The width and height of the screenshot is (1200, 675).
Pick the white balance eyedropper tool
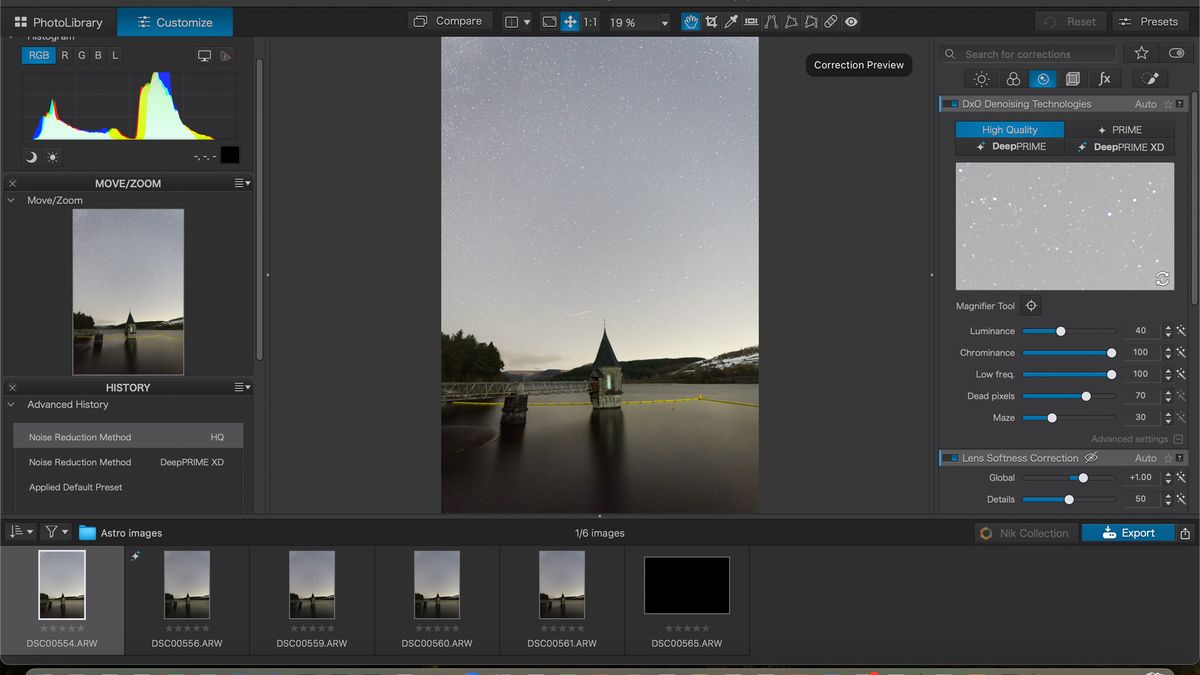(731, 22)
